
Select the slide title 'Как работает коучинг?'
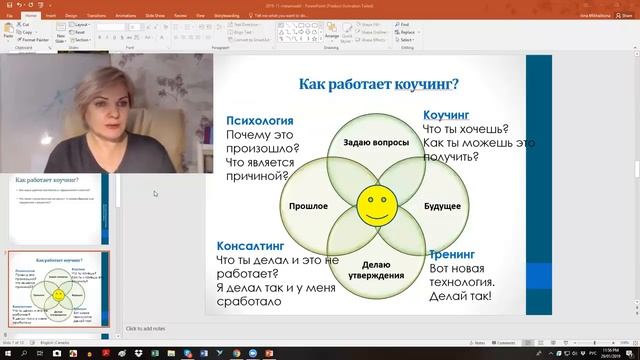click(379, 84)
